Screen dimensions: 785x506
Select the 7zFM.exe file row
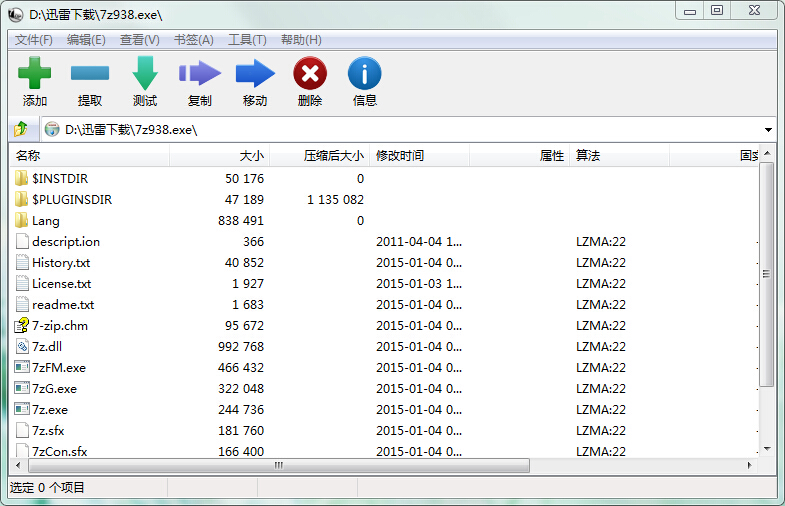coord(59,368)
